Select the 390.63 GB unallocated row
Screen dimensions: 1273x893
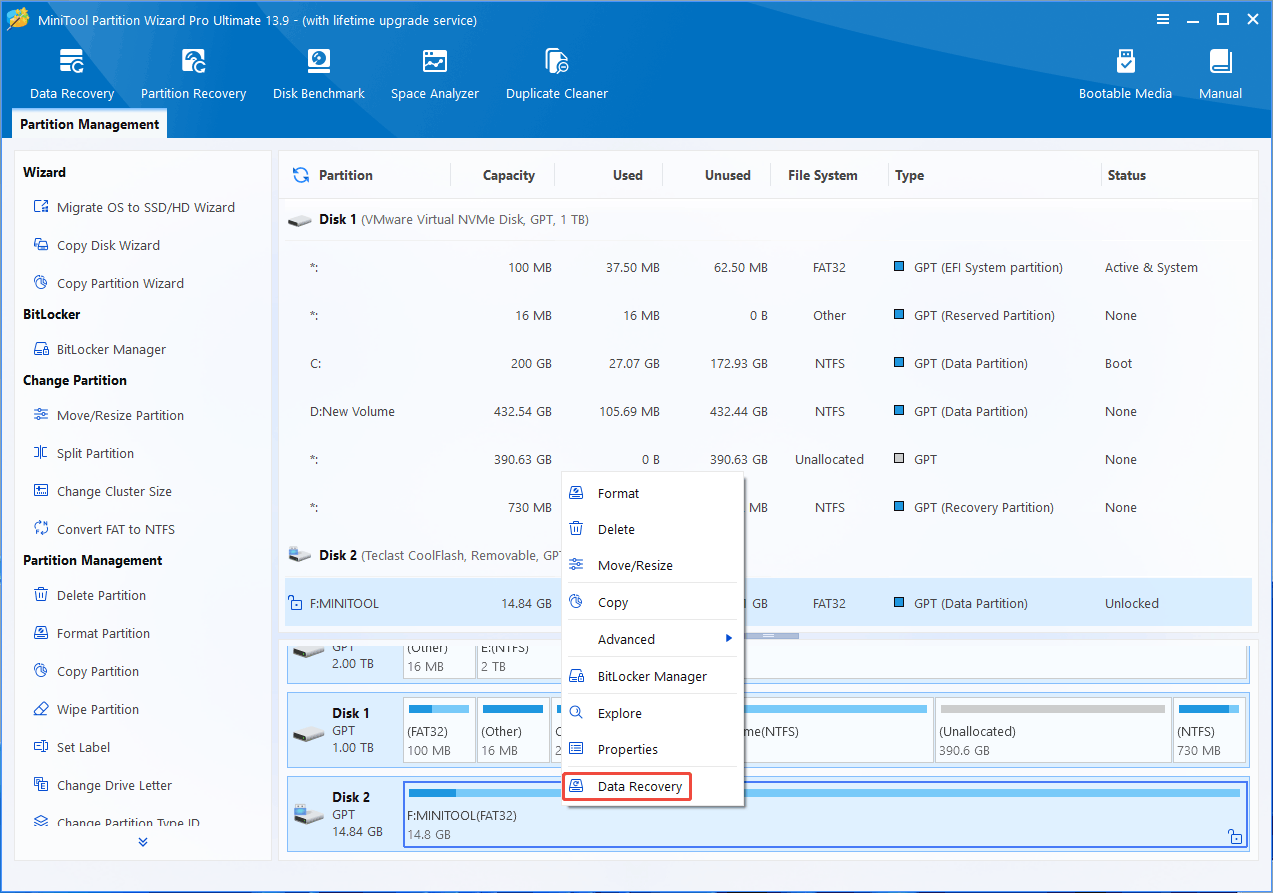(768, 459)
